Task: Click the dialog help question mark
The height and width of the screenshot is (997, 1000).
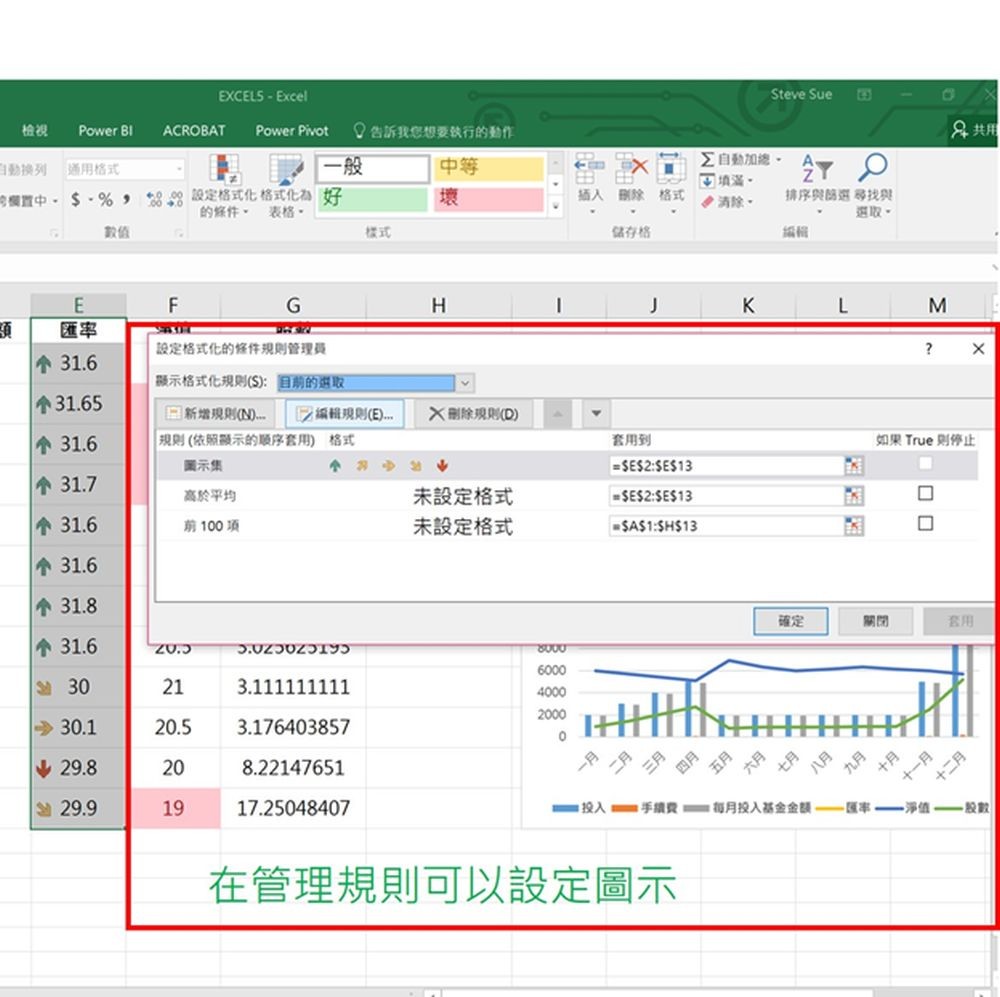Action: pos(929,349)
